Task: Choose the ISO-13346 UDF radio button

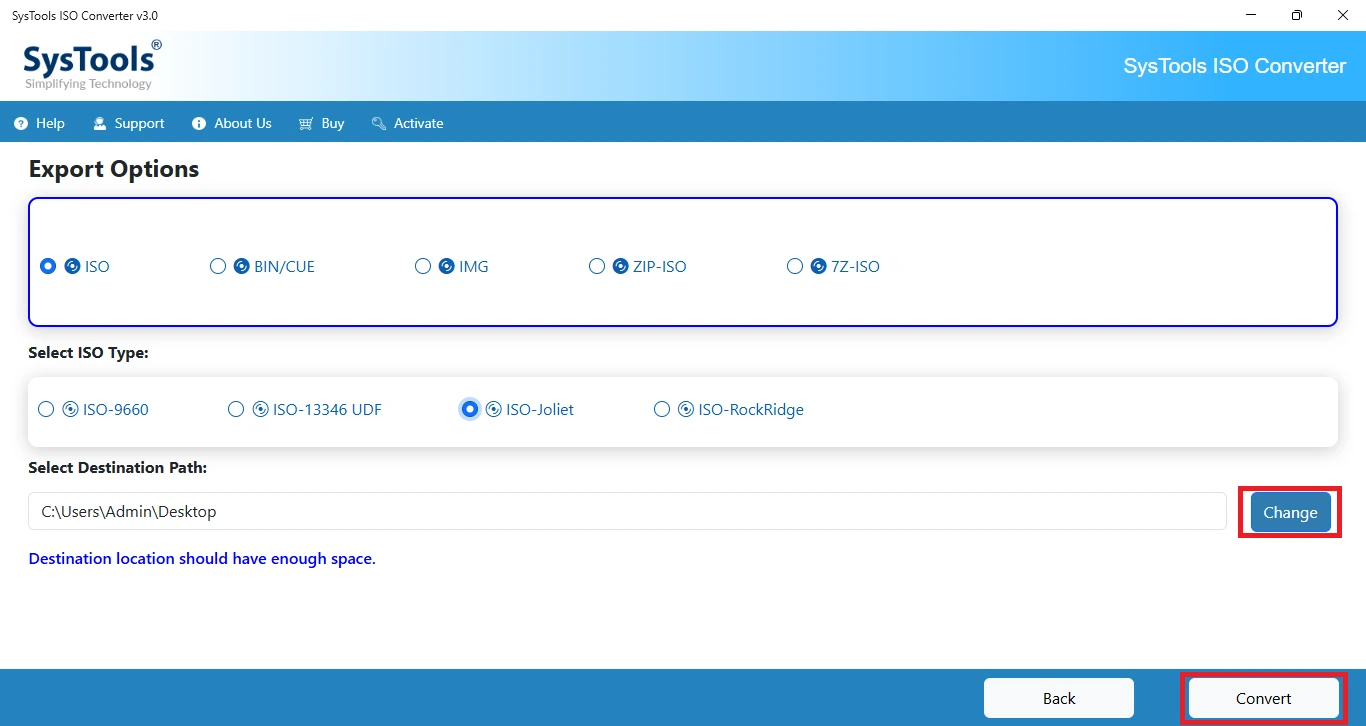Action: pos(236,409)
